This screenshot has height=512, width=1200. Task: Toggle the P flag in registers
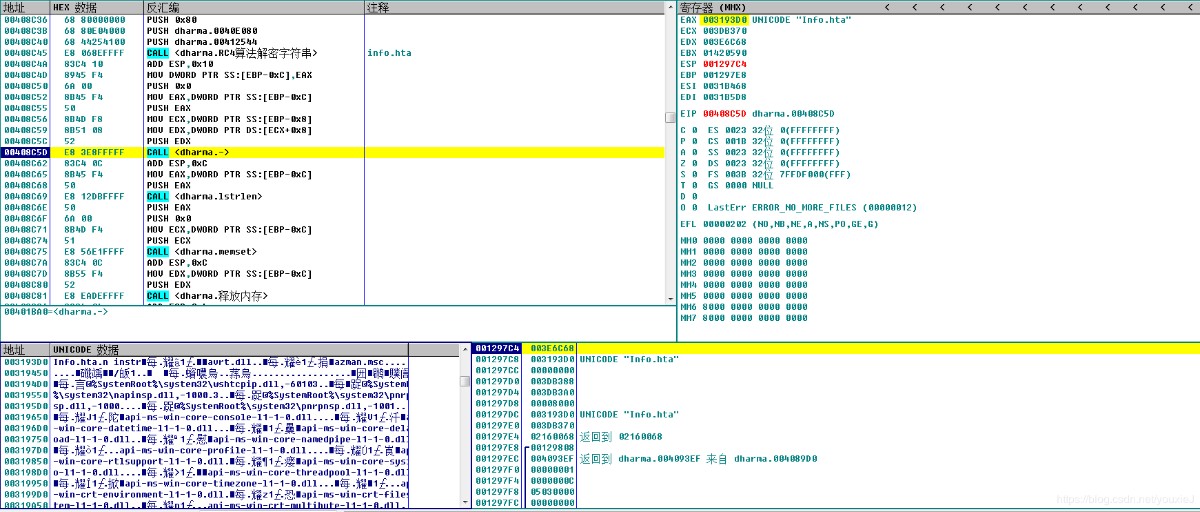tap(688, 141)
